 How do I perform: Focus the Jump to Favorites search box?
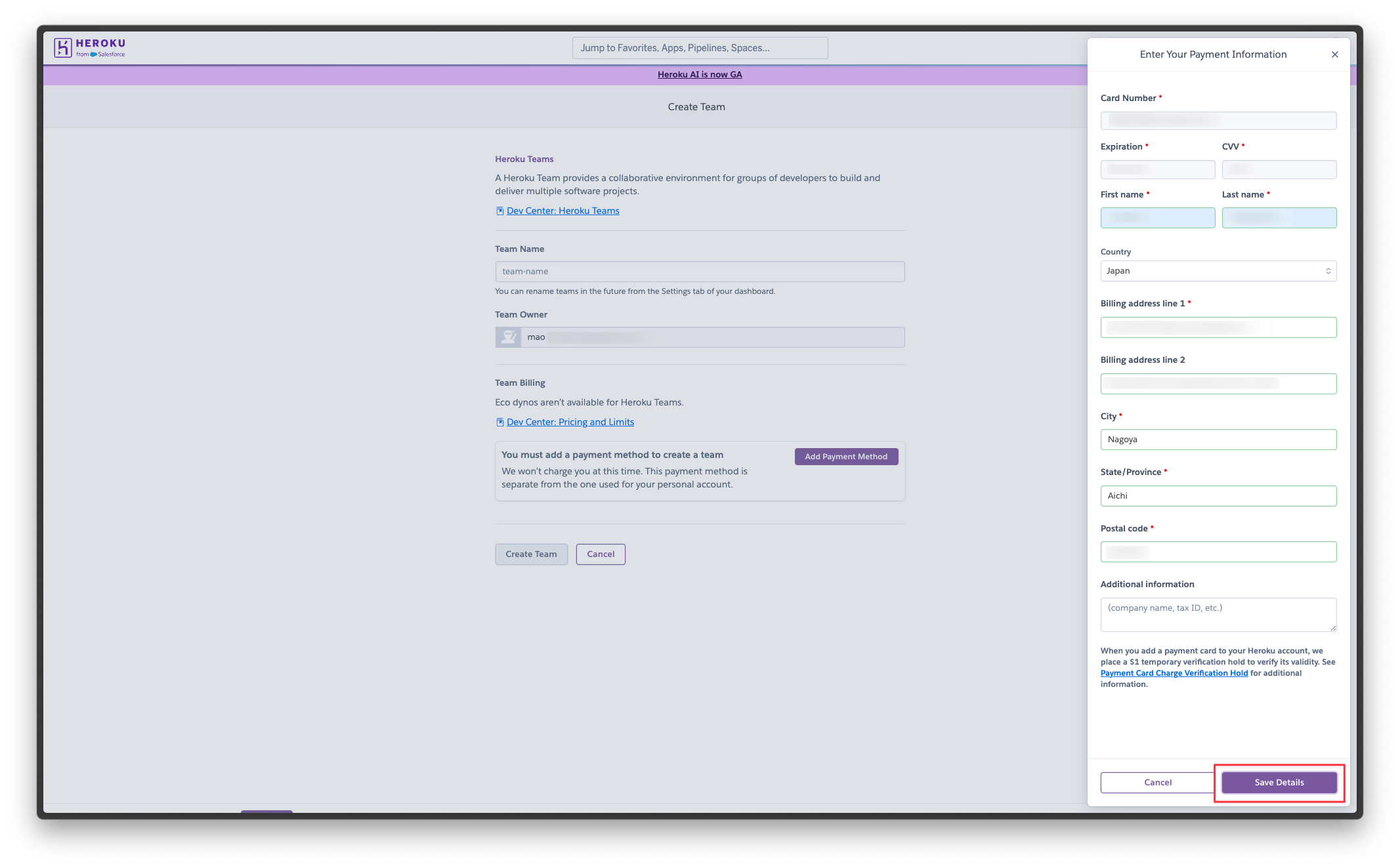click(700, 48)
